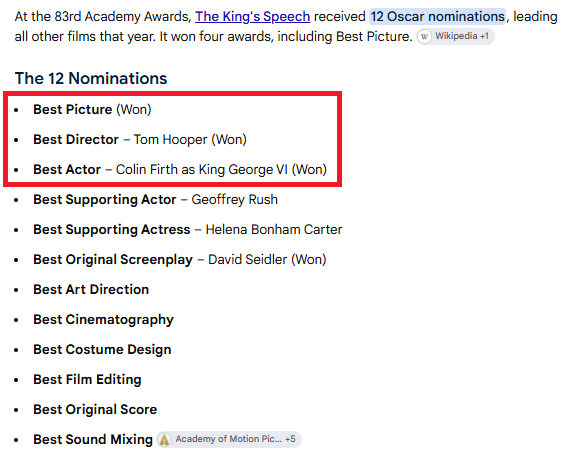Click Best Sound Mixing entry
This screenshot has width=572, height=462.
[x=93, y=439]
